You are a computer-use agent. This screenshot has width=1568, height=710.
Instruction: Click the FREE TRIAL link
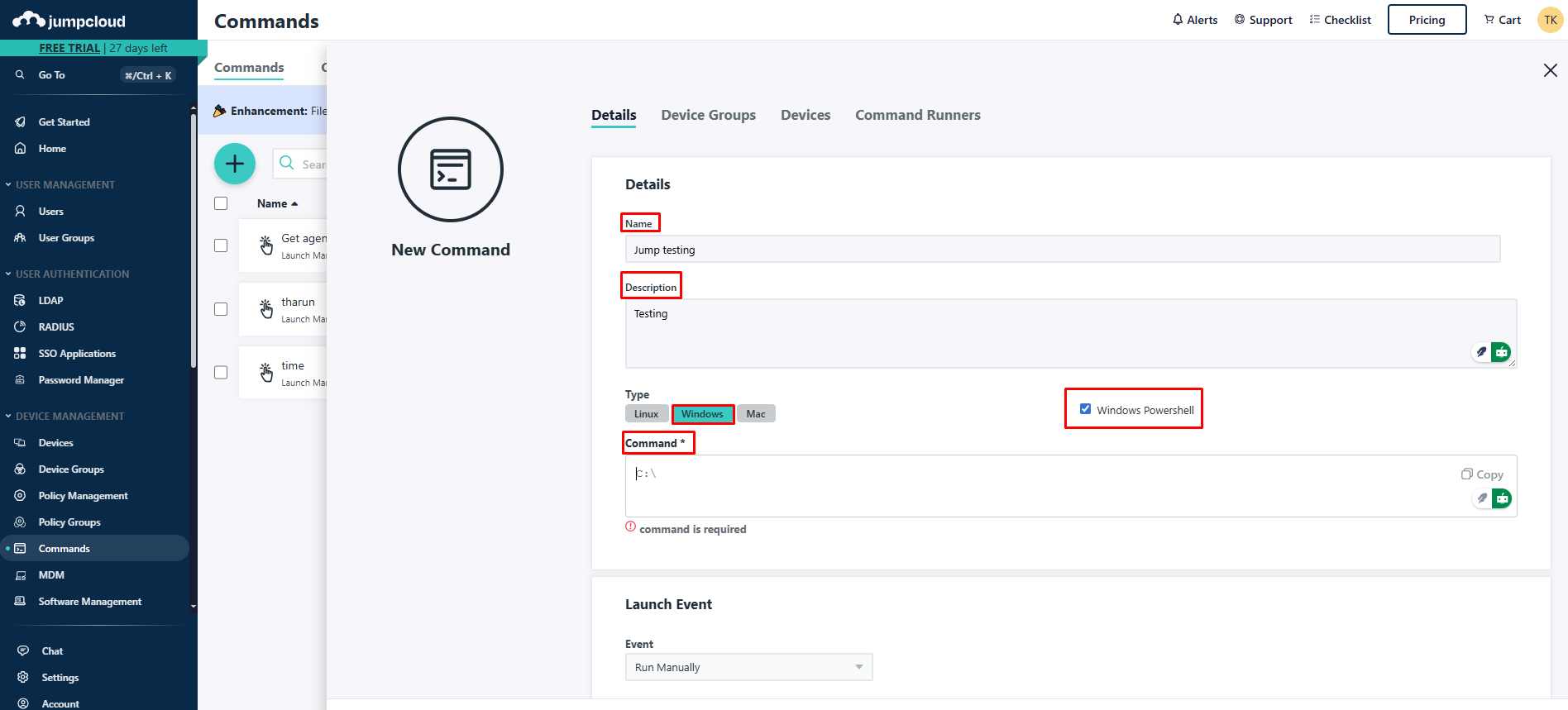click(x=69, y=48)
